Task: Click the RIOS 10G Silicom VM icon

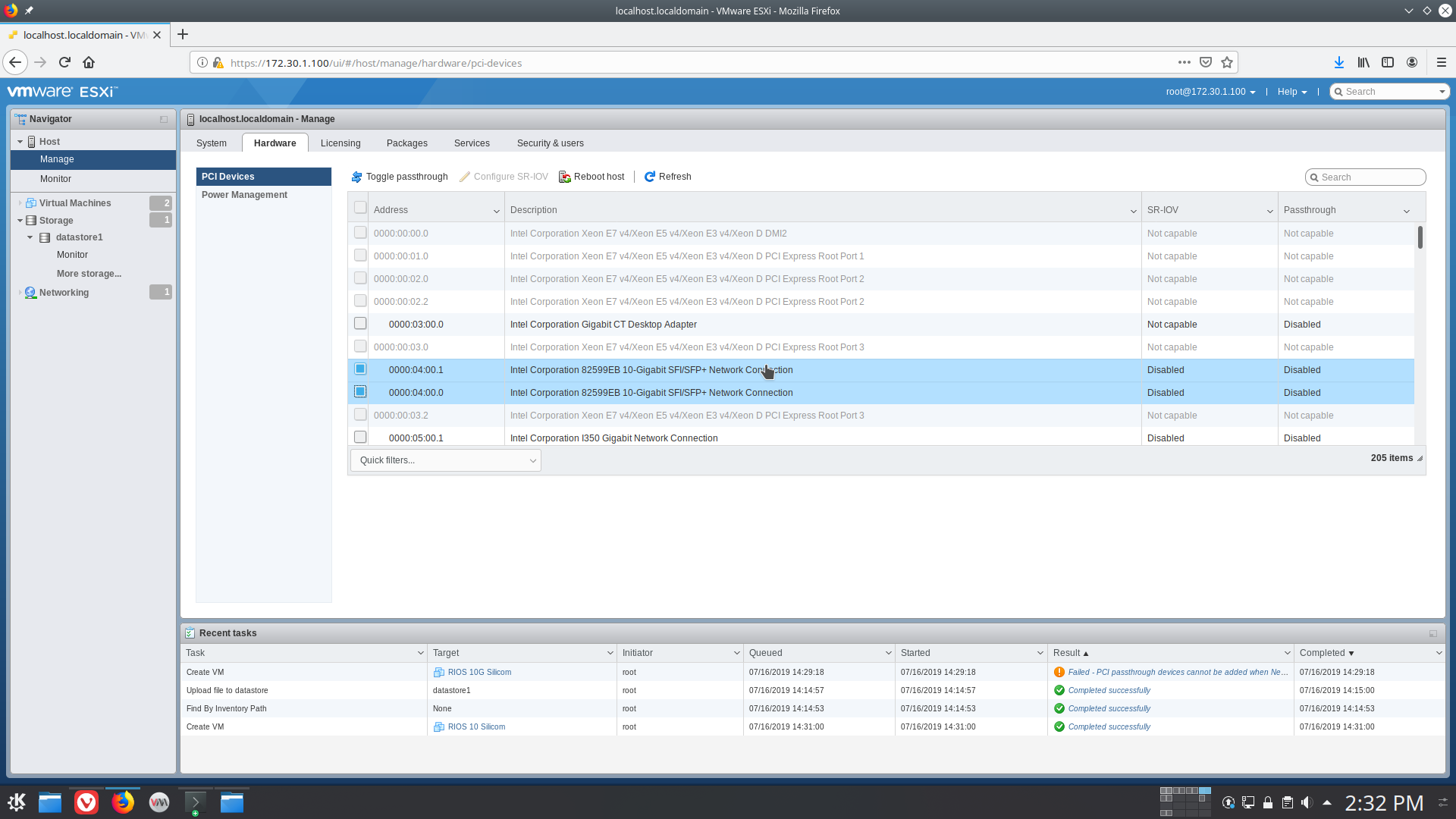Action: (438, 672)
